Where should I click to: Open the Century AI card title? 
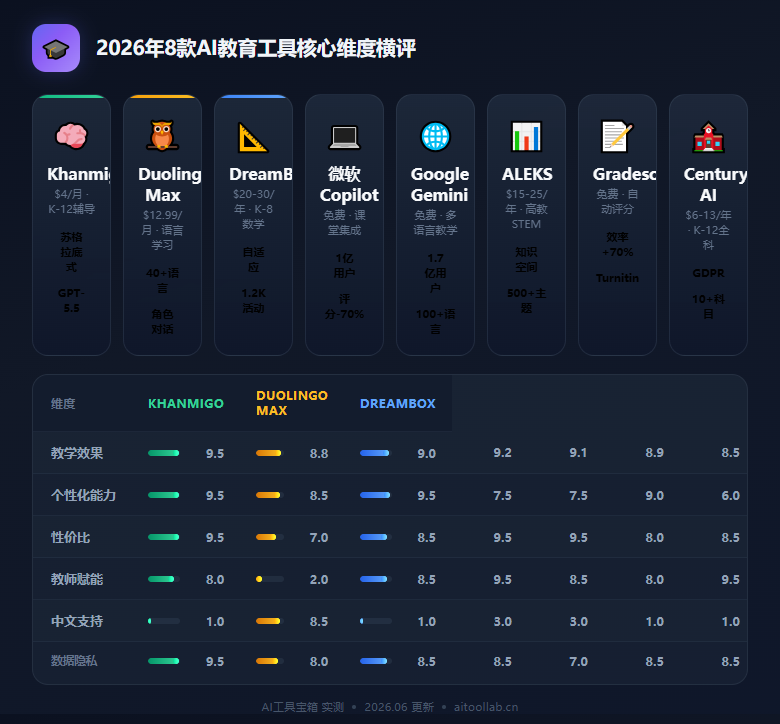click(715, 185)
